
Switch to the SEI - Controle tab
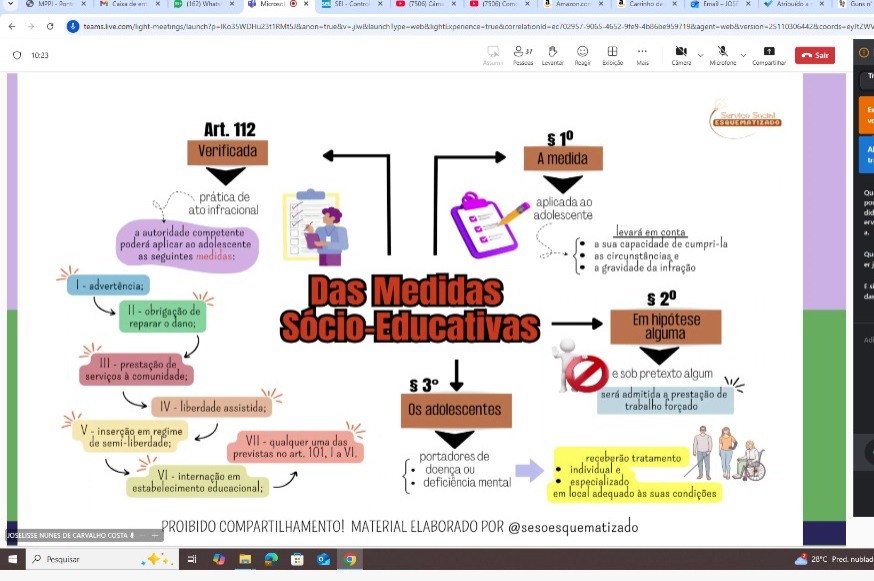pos(350,5)
